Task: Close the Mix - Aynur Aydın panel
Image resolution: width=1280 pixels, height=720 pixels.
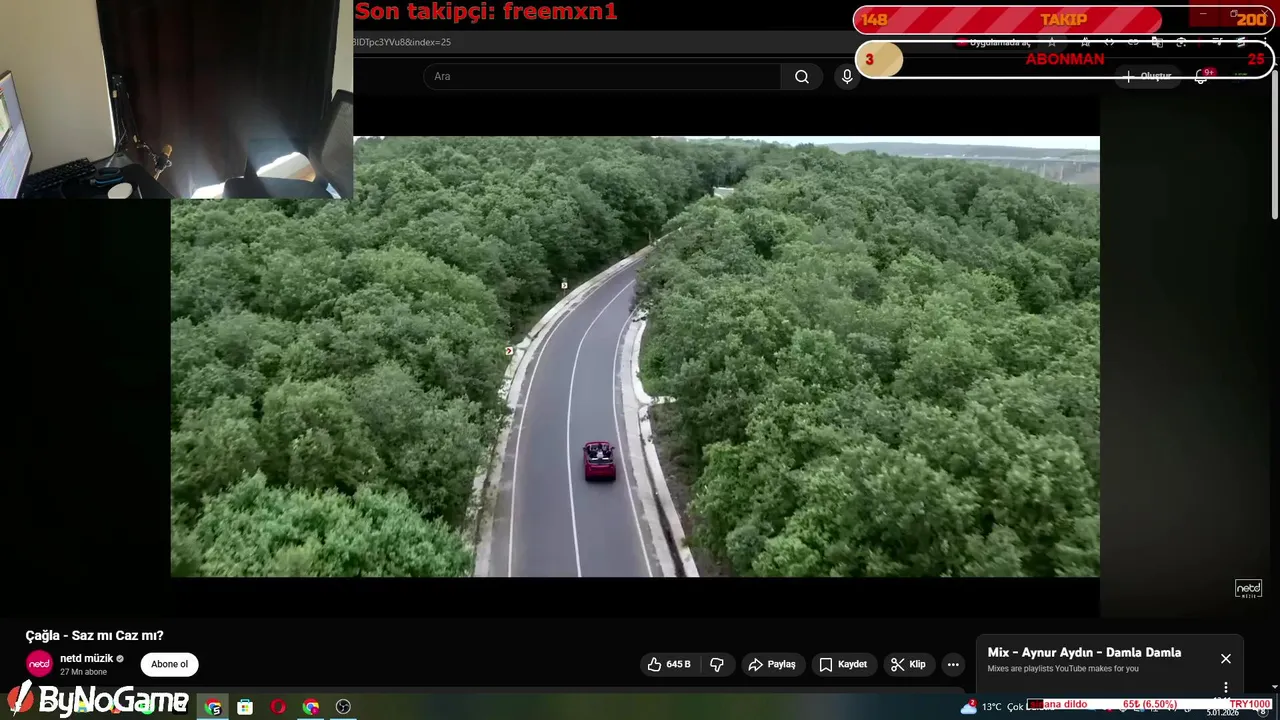Action: [1225, 659]
